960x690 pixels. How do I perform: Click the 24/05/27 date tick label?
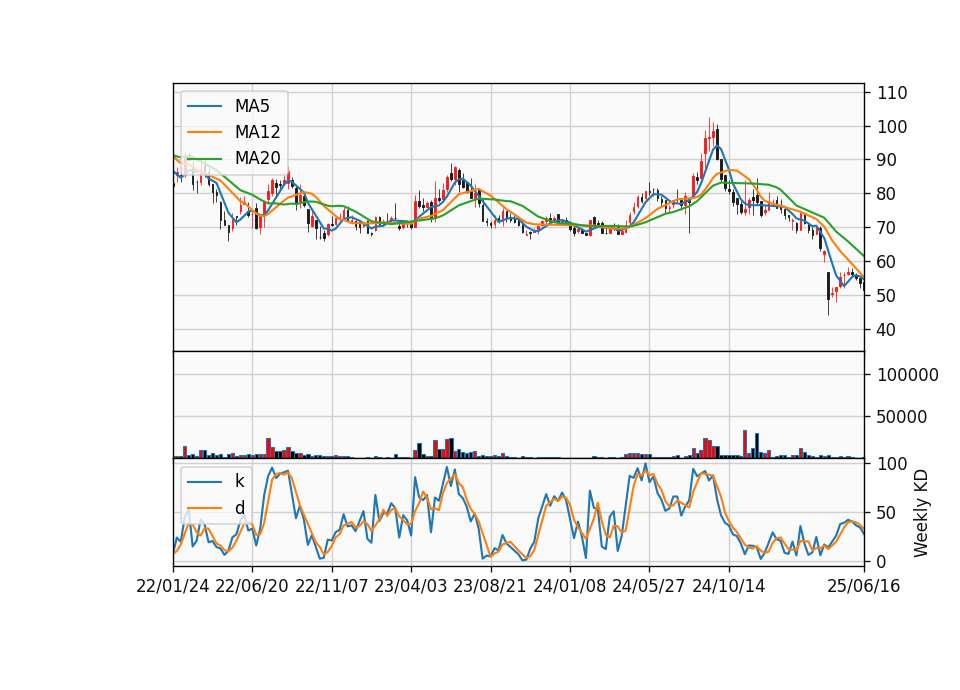(649, 586)
